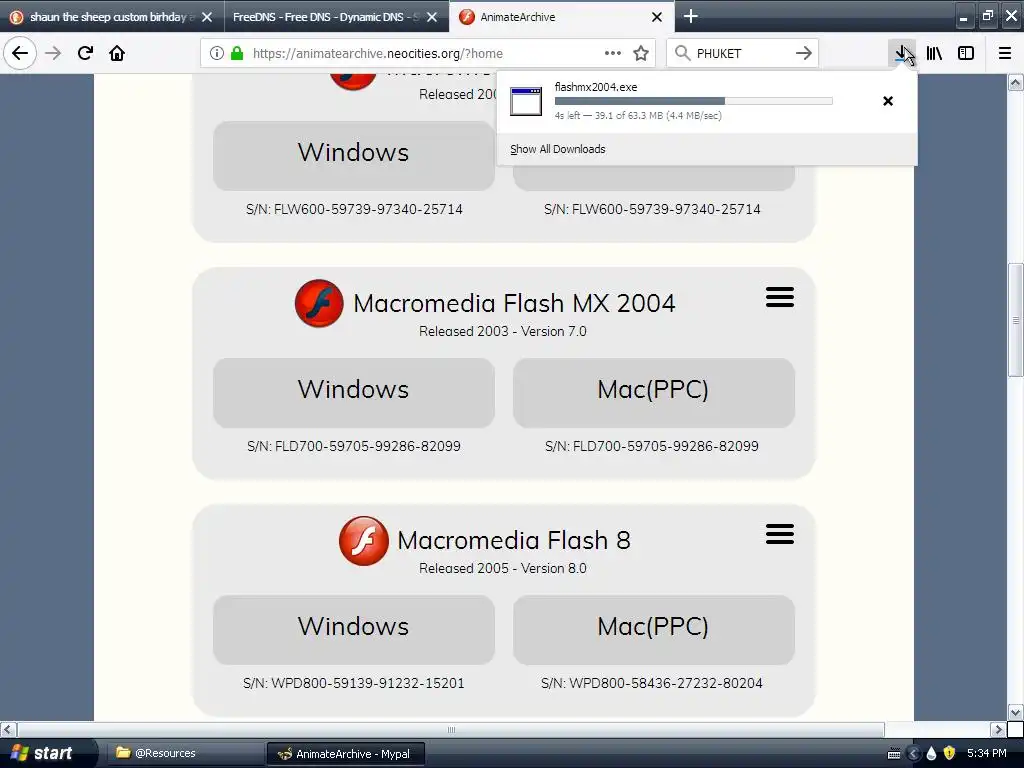Viewport: 1024px width, 768px height.
Task: Click the security shield tray icon
Action: pyautogui.click(x=949, y=753)
